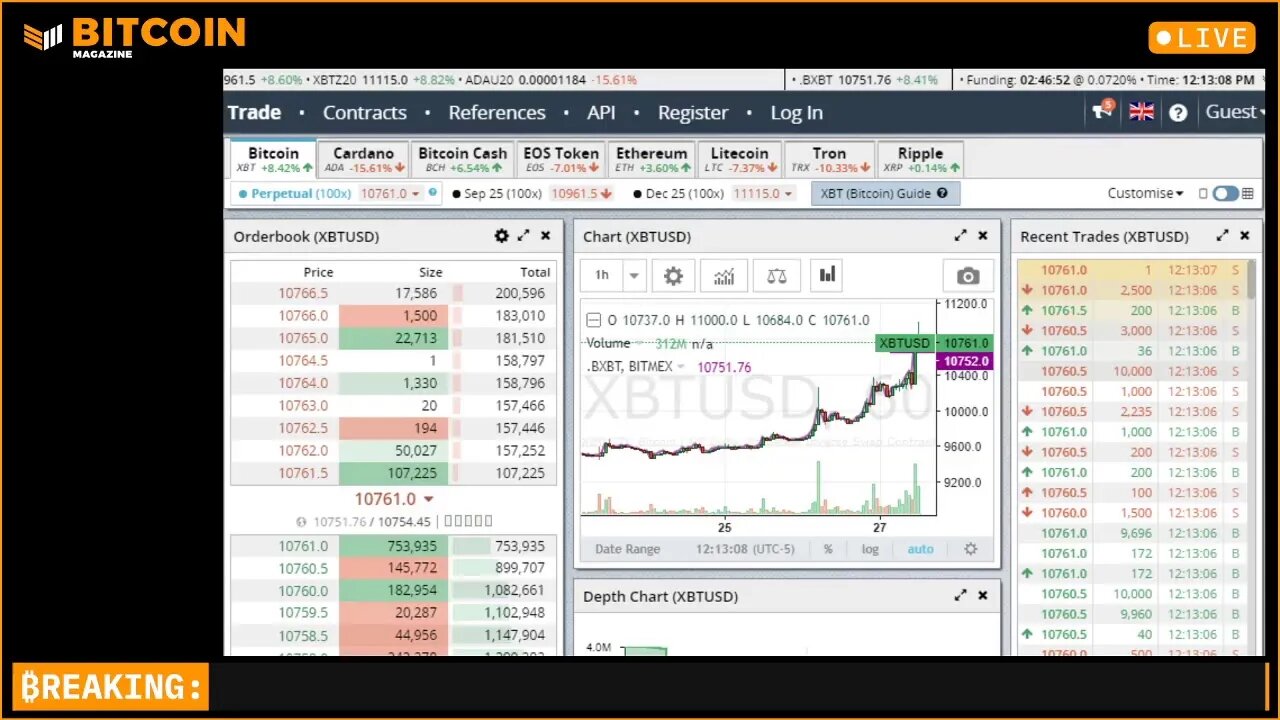Select the Ethereum ETH tab

652,159
